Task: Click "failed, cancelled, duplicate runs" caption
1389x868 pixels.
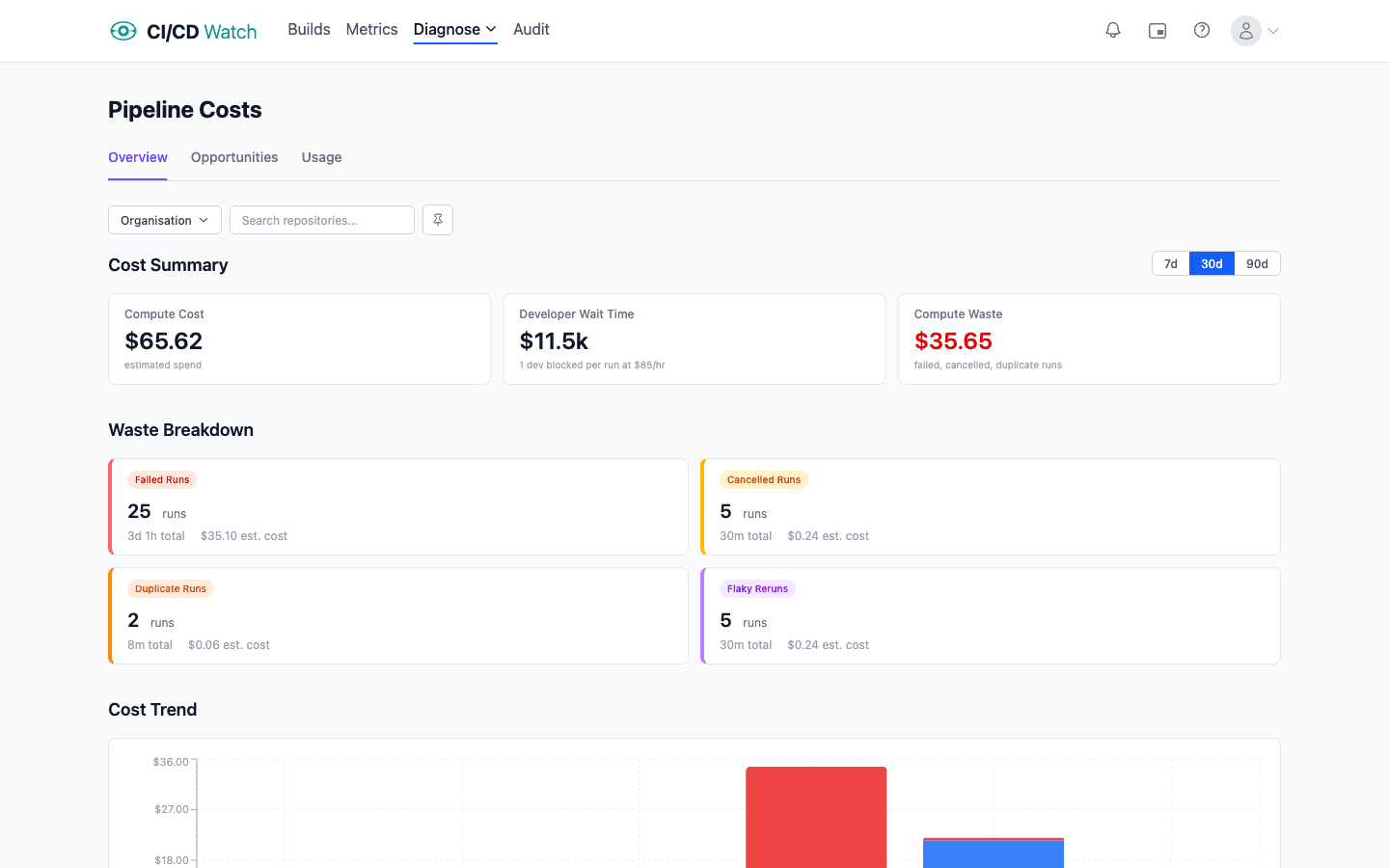Action: coord(988,365)
